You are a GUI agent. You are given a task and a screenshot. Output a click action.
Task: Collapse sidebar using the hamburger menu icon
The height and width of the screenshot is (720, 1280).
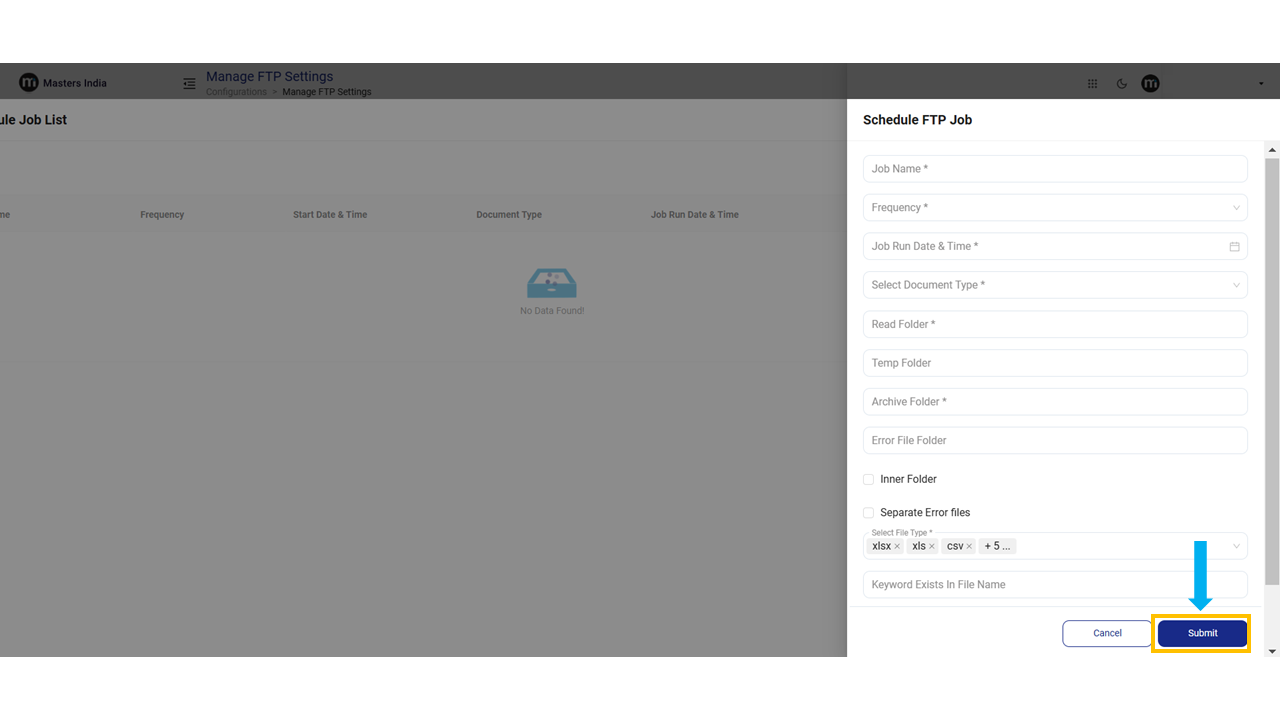tap(189, 84)
